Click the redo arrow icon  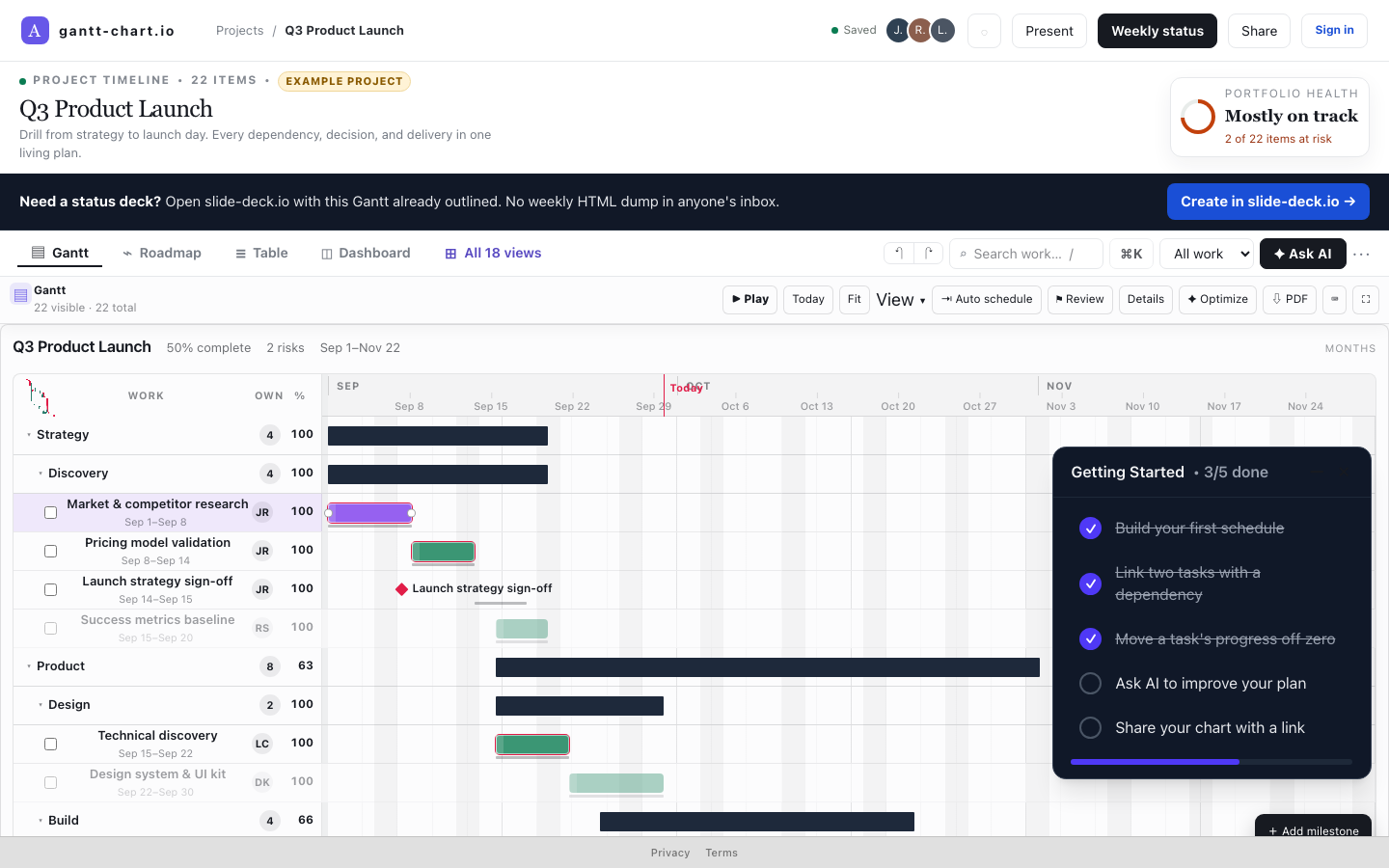pos(928,253)
